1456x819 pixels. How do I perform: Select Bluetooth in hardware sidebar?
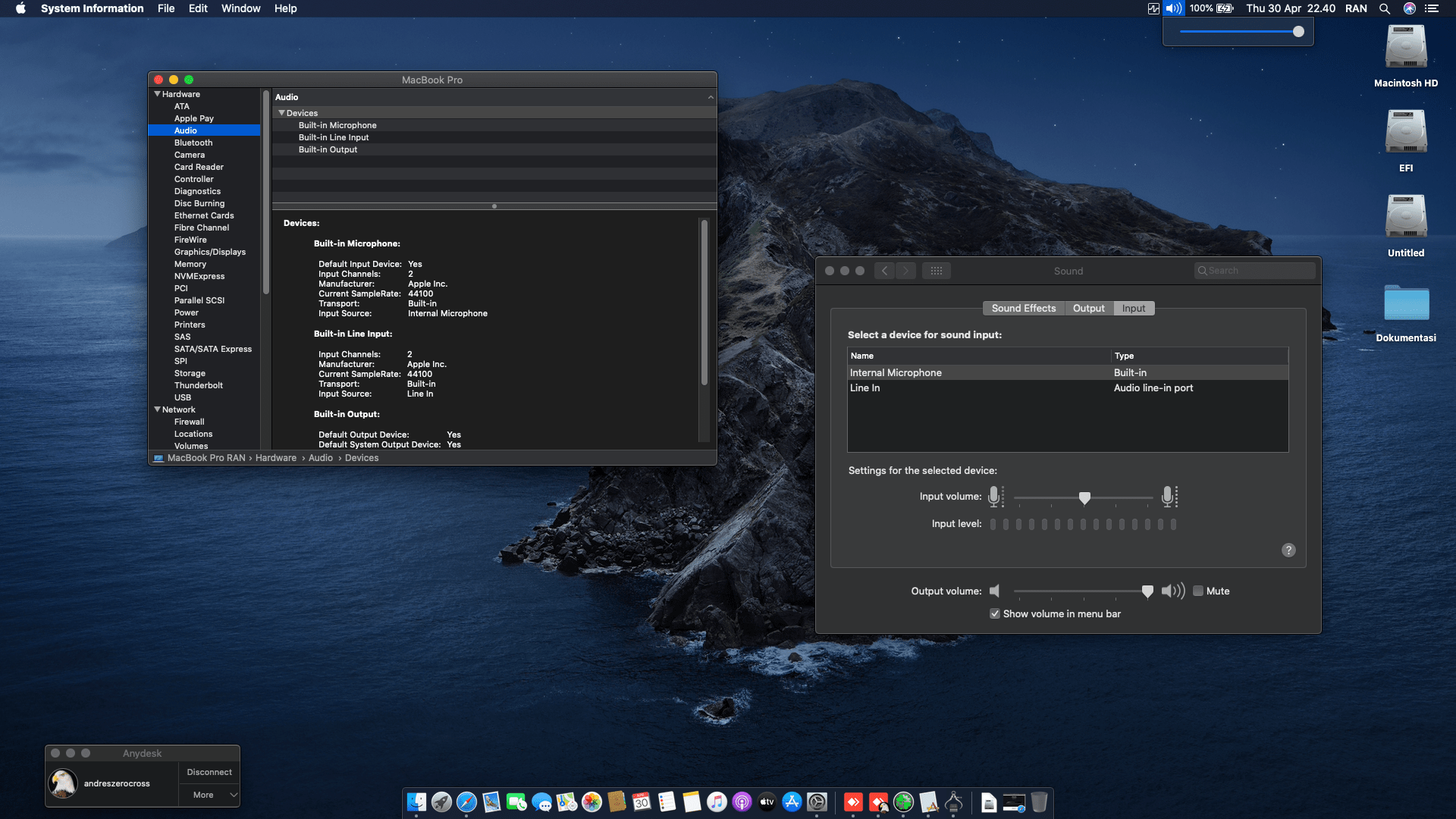click(x=193, y=143)
